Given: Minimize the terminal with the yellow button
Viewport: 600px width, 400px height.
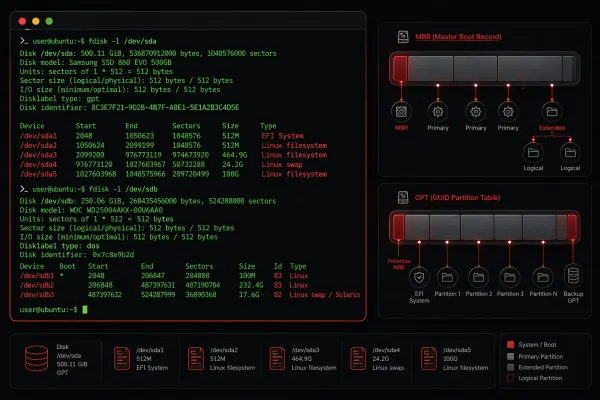Looking at the screenshot, I should coord(36,21).
